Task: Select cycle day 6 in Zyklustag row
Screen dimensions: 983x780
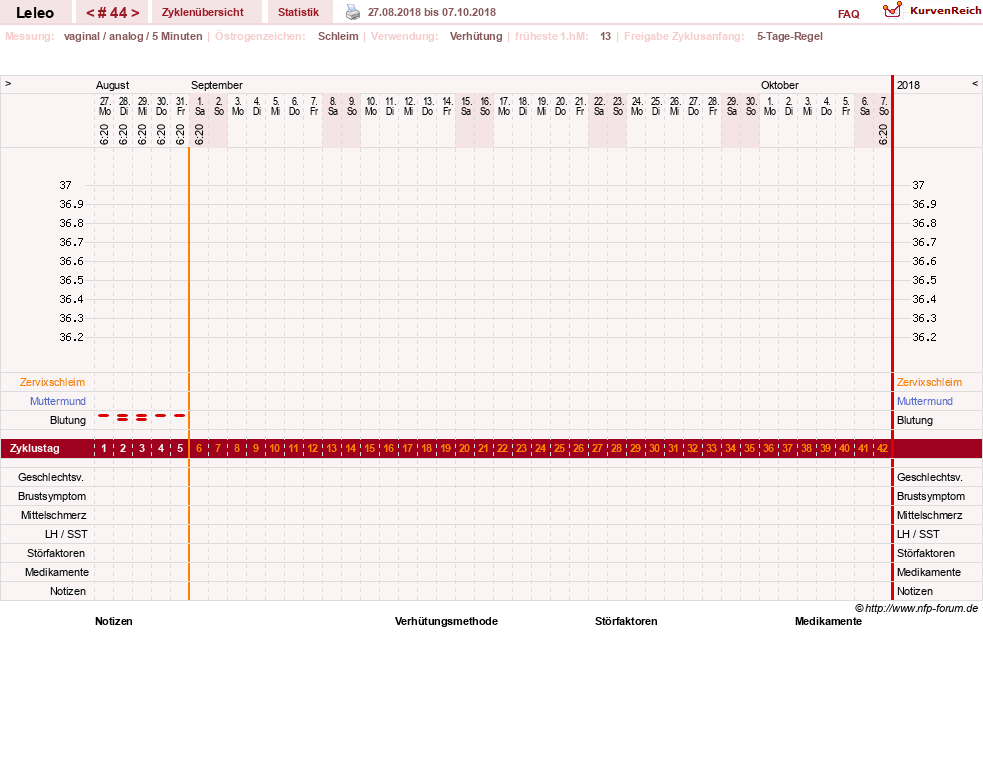Action: point(199,448)
